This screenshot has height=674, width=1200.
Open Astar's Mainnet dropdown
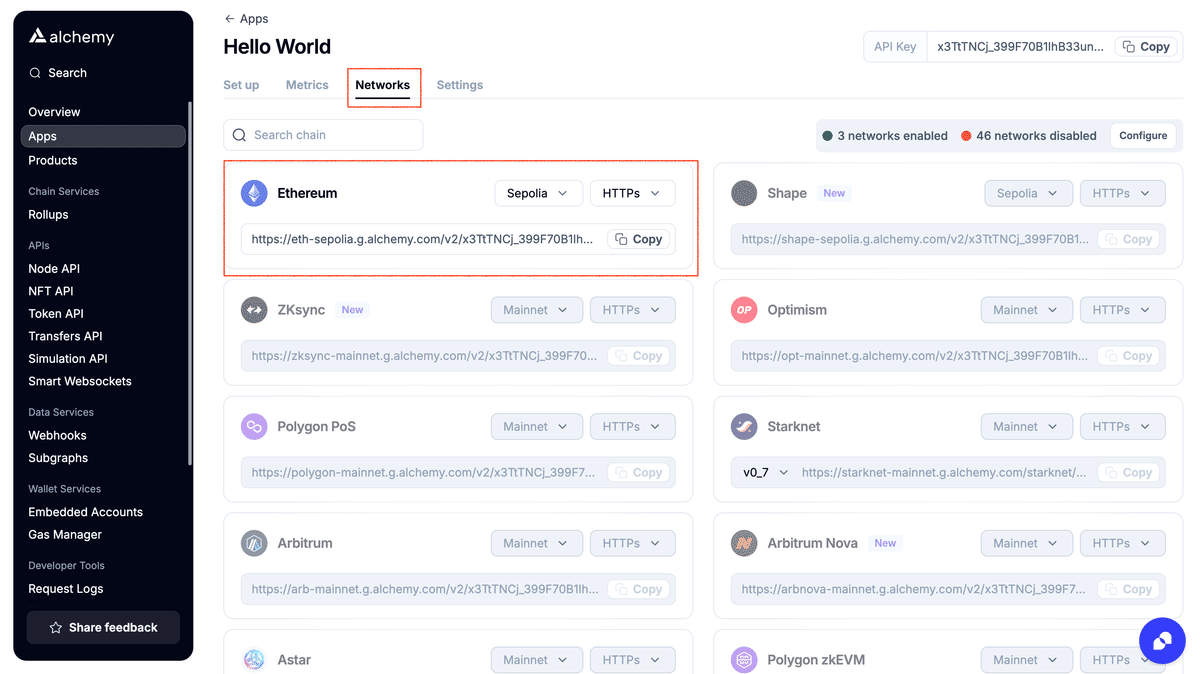tap(536, 660)
